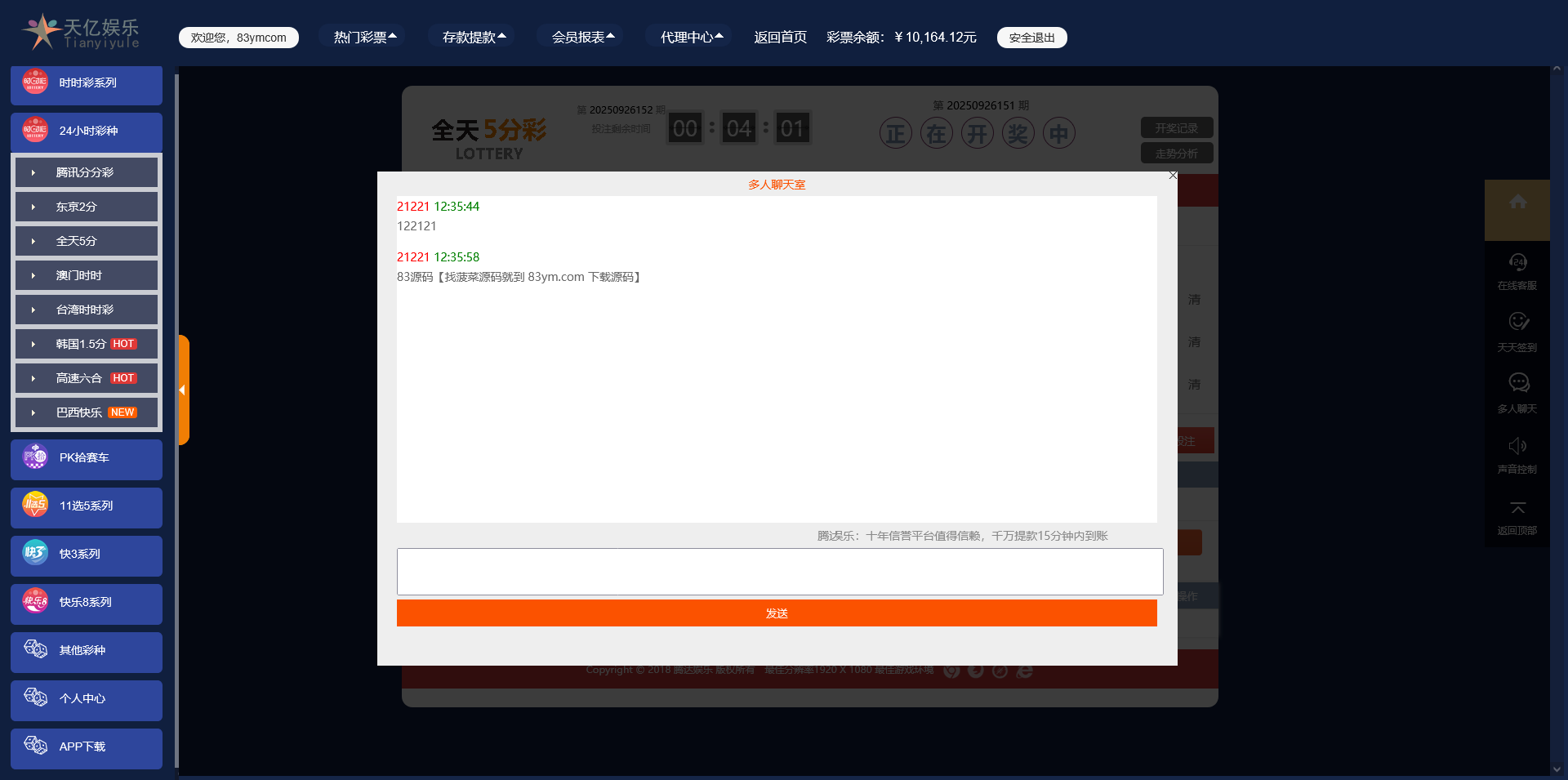Click the home icon in right sidebar
Viewport: 1568px width, 780px height.
click(x=1517, y=203)
